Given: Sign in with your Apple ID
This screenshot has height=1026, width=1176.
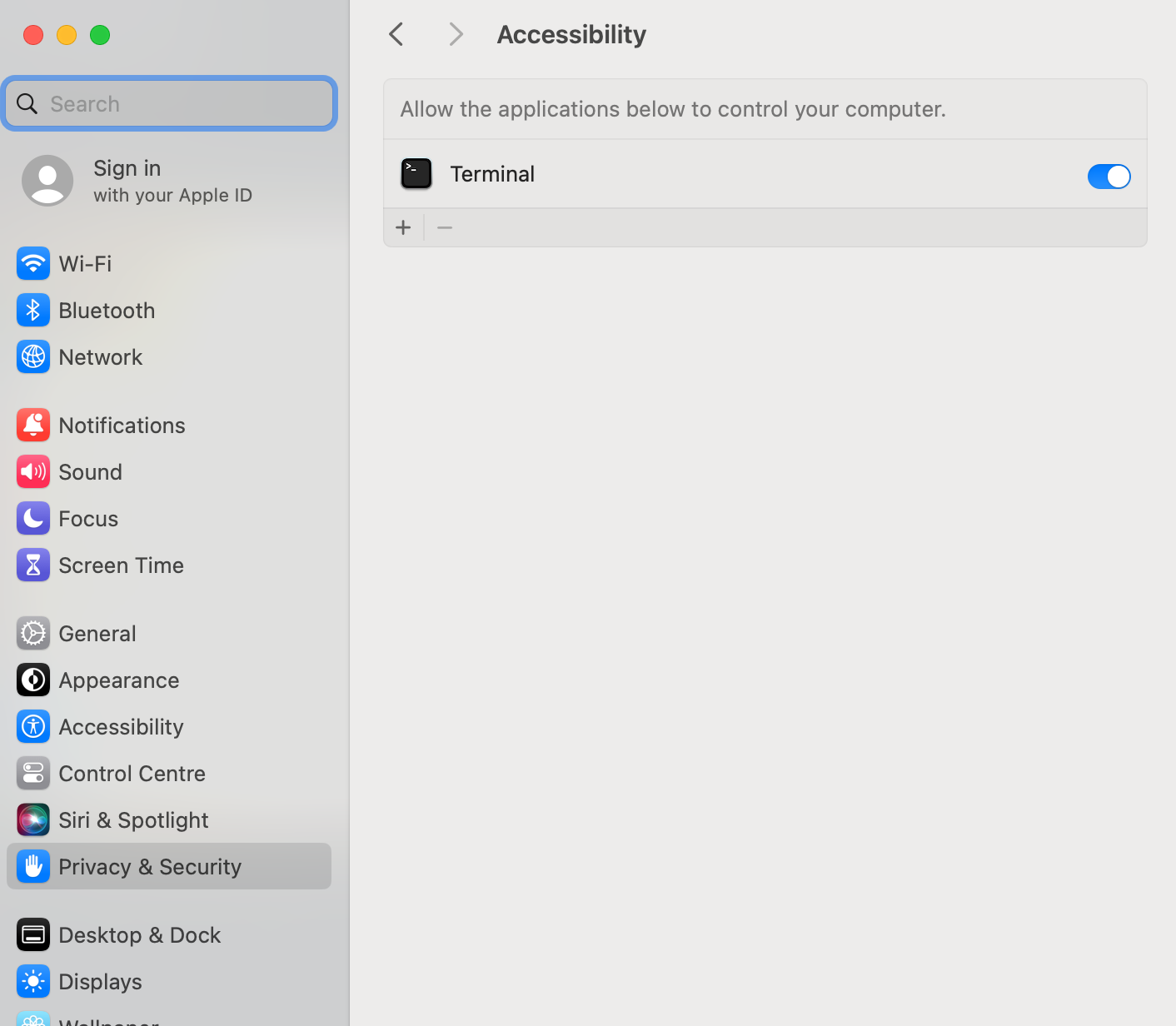Looking at the screenshot, I should (x=137, y=181).
